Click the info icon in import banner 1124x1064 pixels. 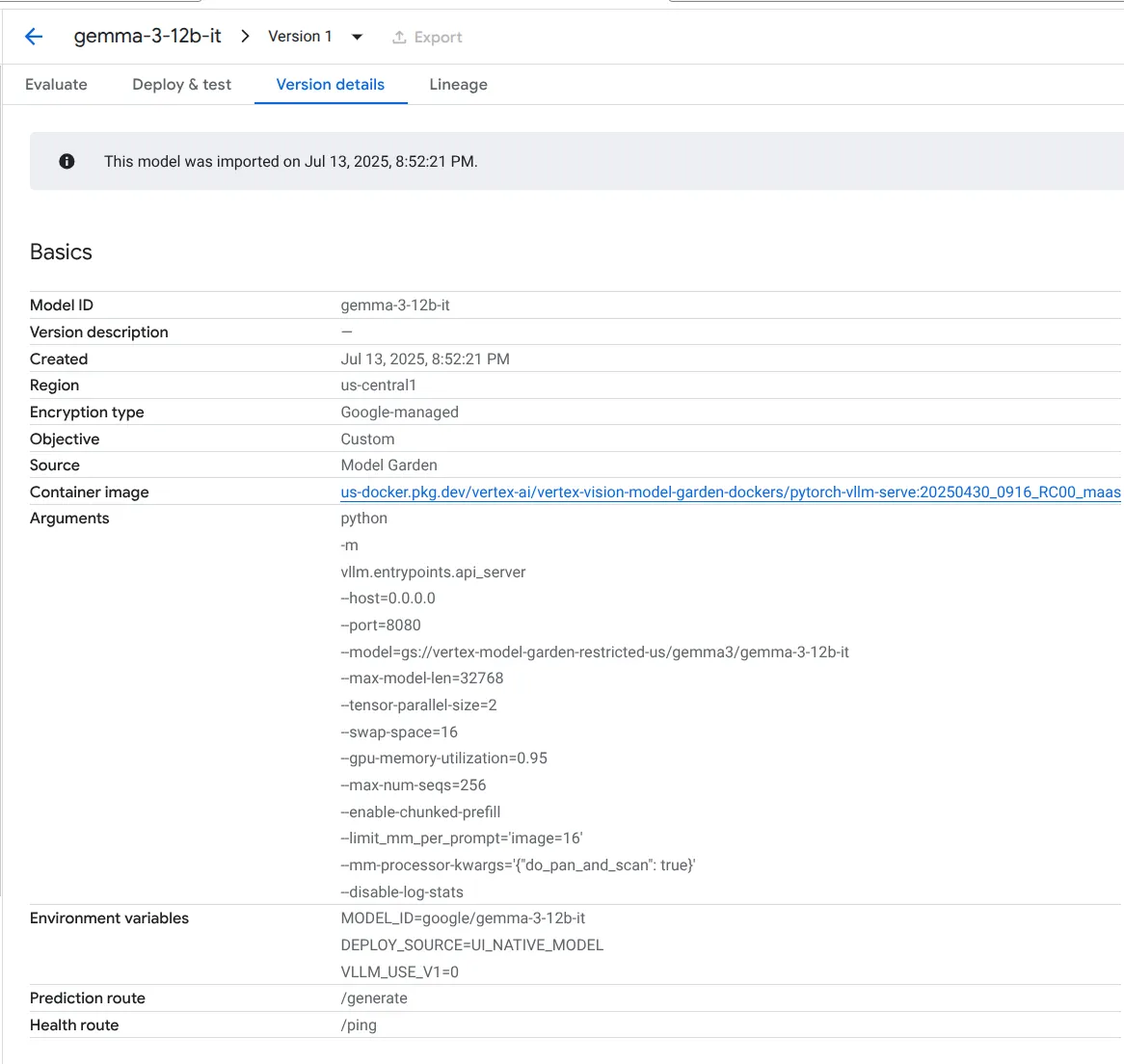(67, 161)
